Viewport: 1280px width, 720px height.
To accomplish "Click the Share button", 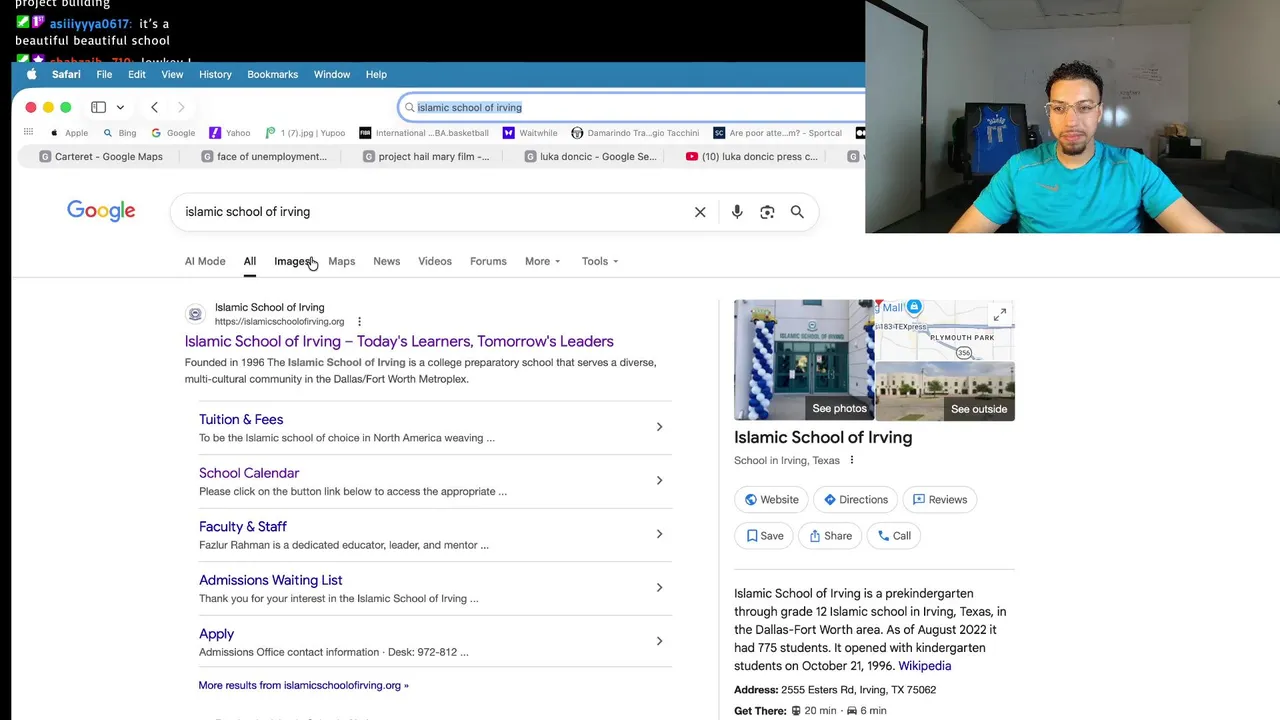I will pyautogui.click(x=831, y=536).
